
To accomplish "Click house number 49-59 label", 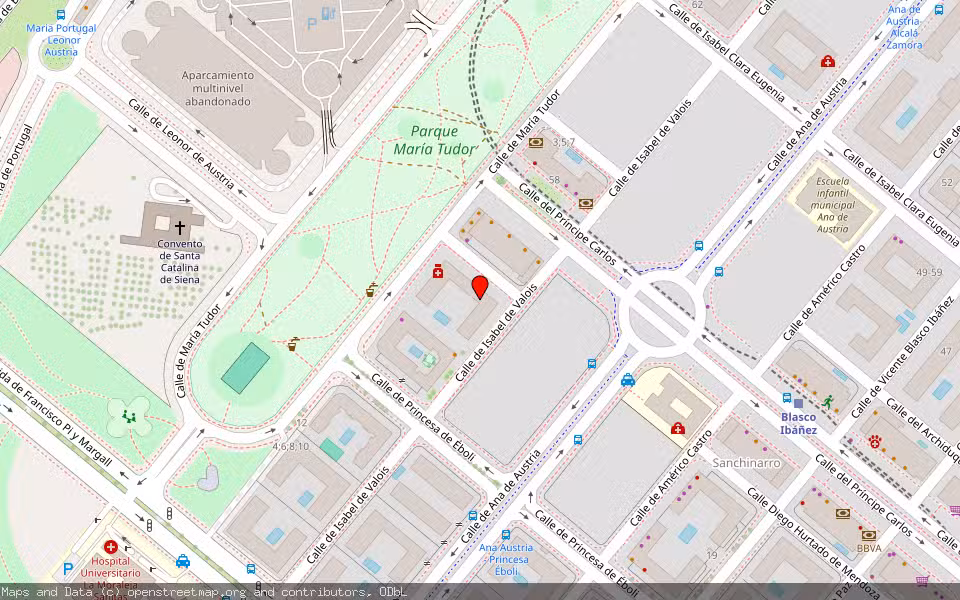I will click(929, 272).
